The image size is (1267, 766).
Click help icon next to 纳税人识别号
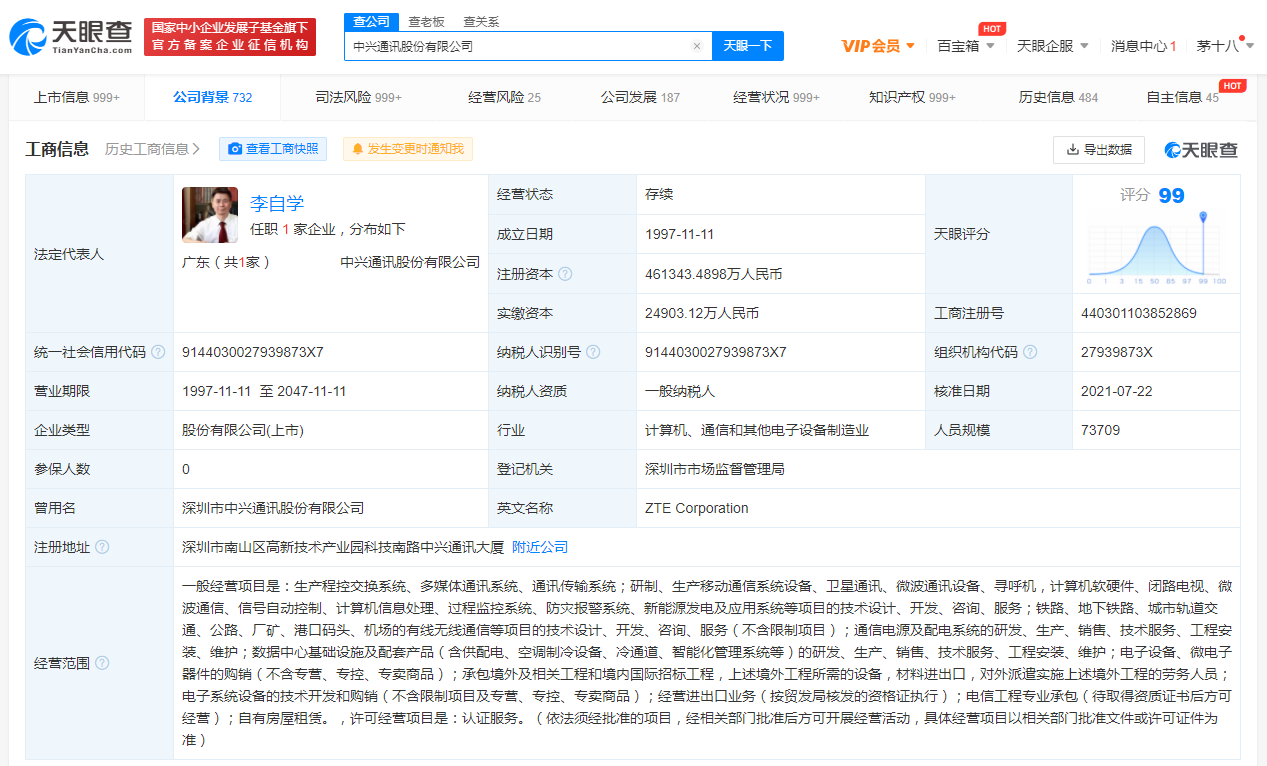click(x=593, y=352)
